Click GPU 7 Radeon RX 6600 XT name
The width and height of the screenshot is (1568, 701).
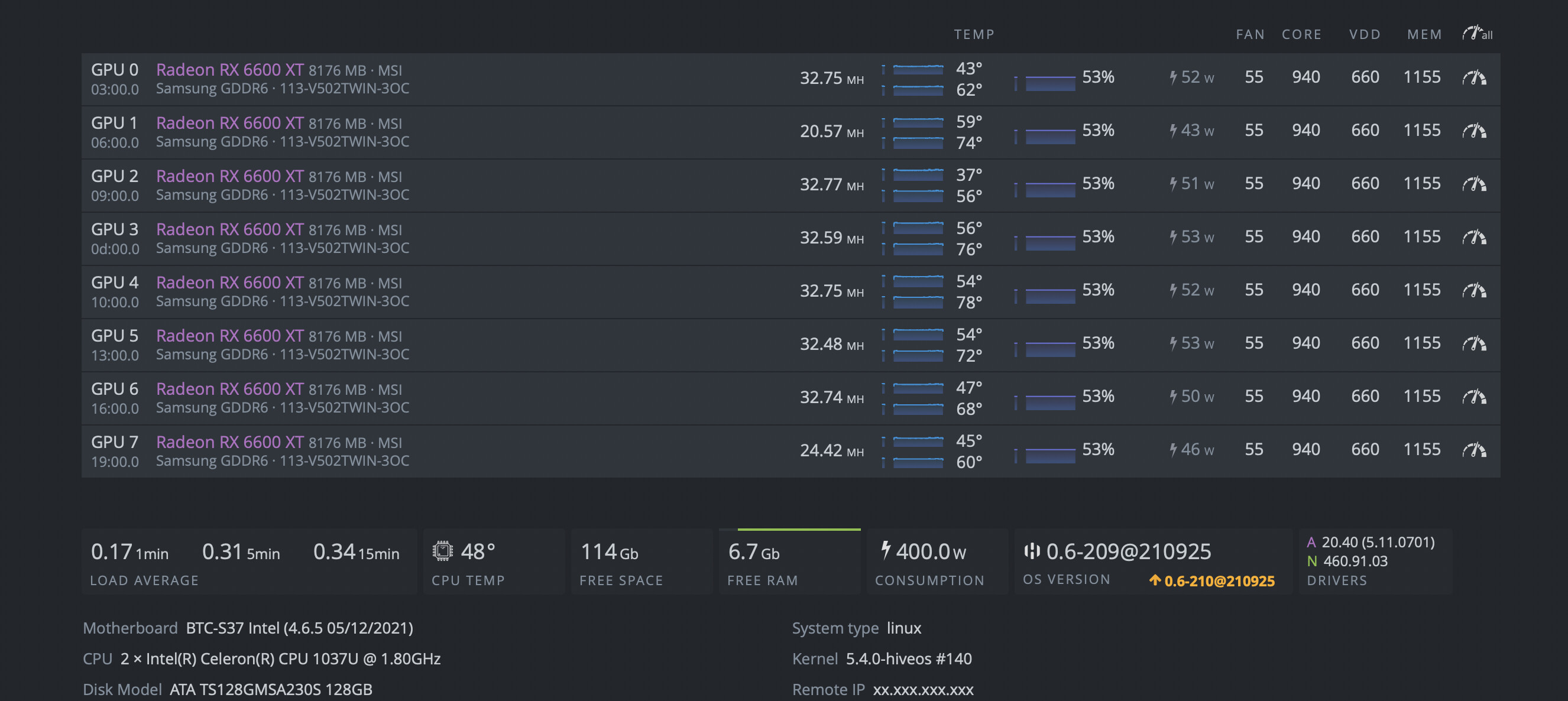[x=229, y=442]
